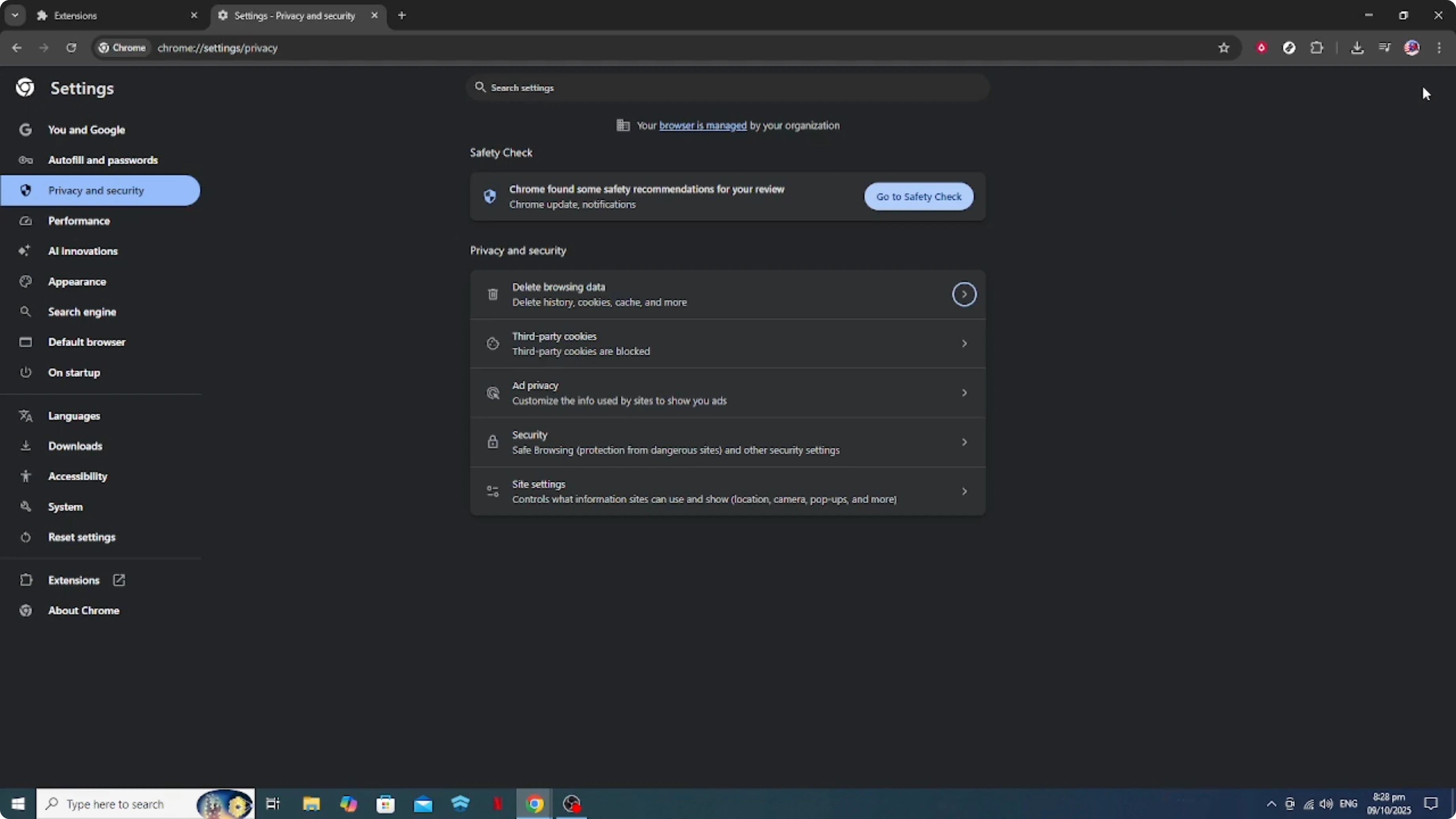1456x819 pixels.
Task: Open the tab search dropdown arrow
Action: (15, 15)
